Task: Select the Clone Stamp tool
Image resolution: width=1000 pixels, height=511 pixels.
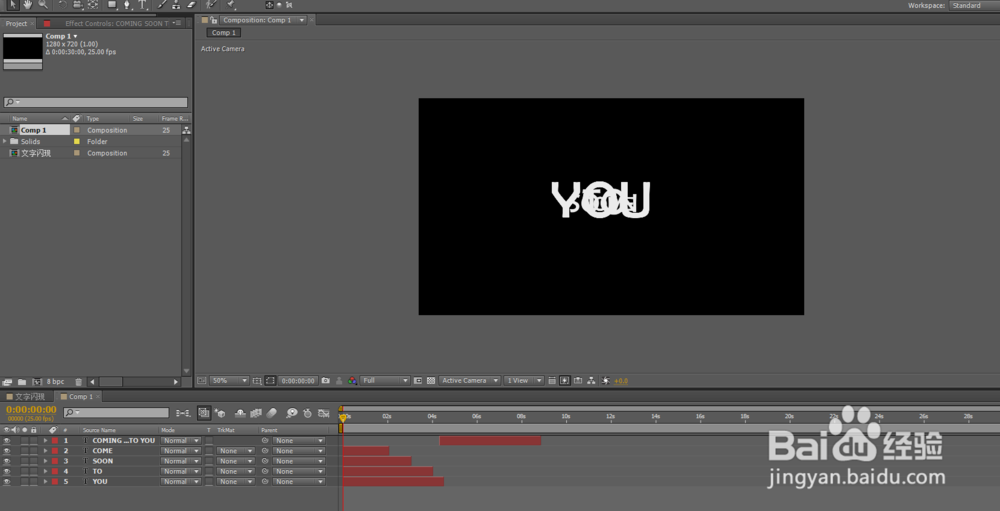Action: (176, 4)
